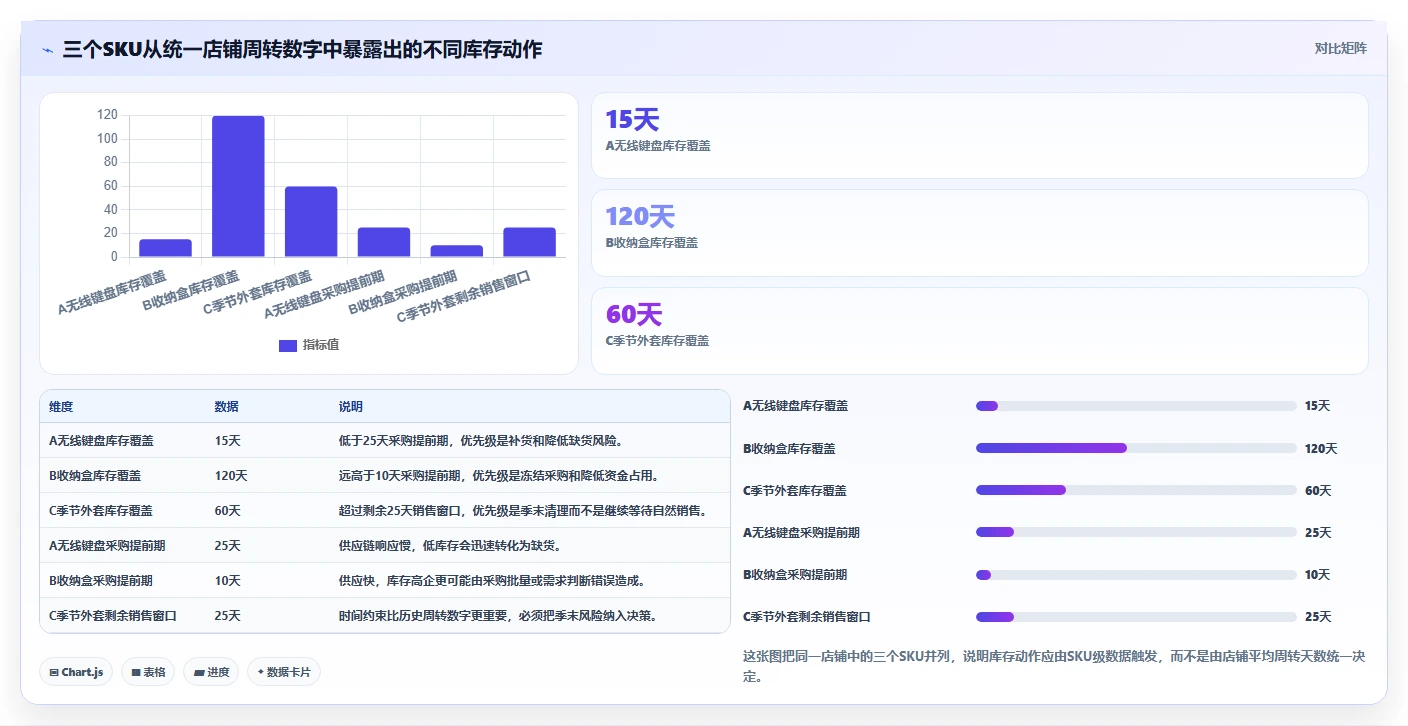Select the 进度 tag chip
This screenshot has width=1408, height=726.
212,672
